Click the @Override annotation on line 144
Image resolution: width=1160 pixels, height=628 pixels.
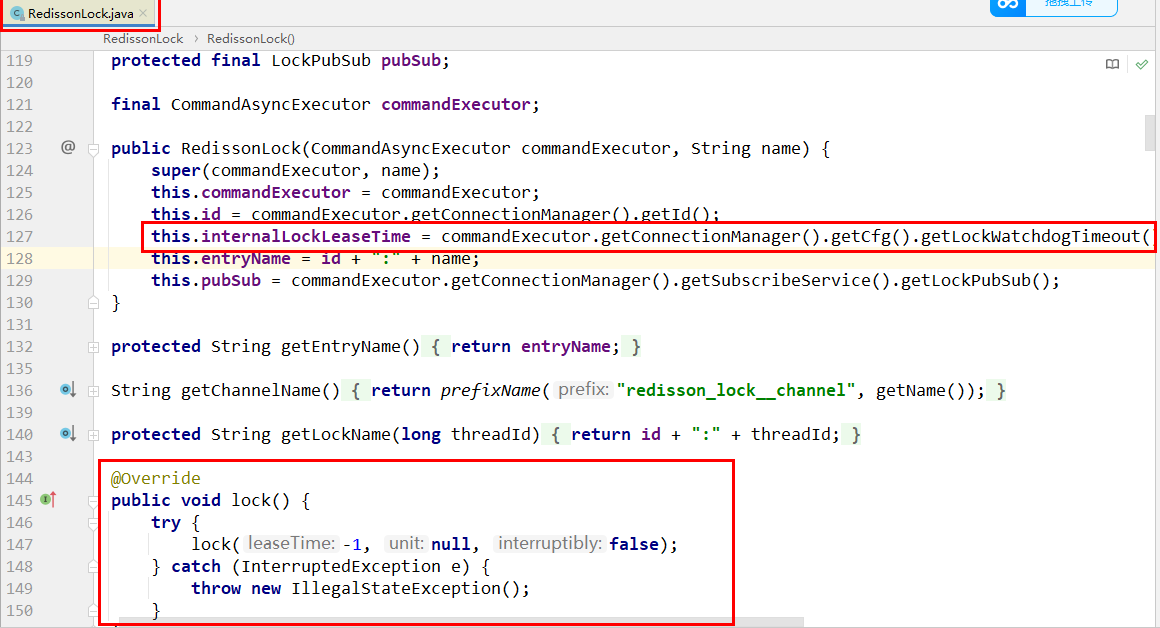pos(155,479)
